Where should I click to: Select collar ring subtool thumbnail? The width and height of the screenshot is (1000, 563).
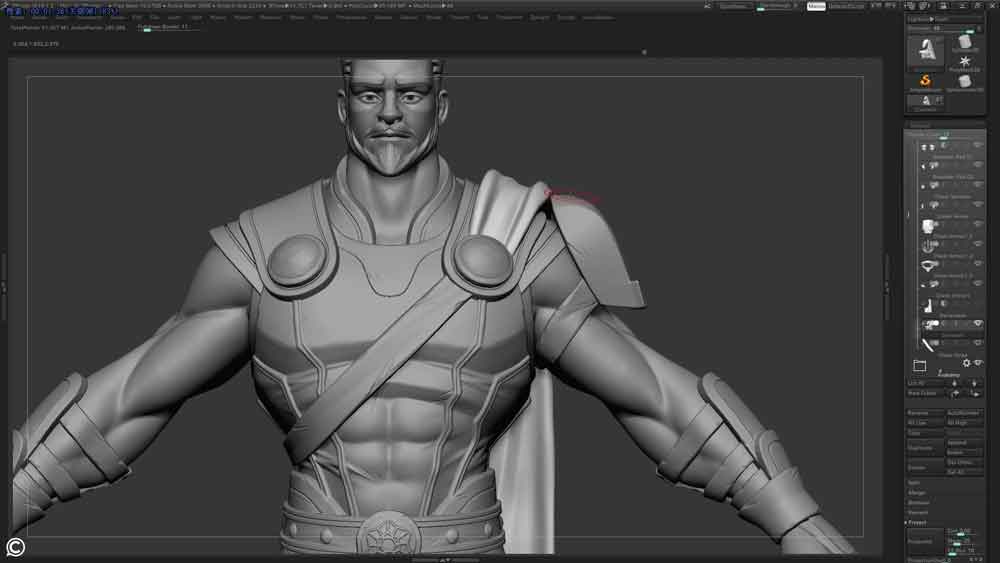929,265
